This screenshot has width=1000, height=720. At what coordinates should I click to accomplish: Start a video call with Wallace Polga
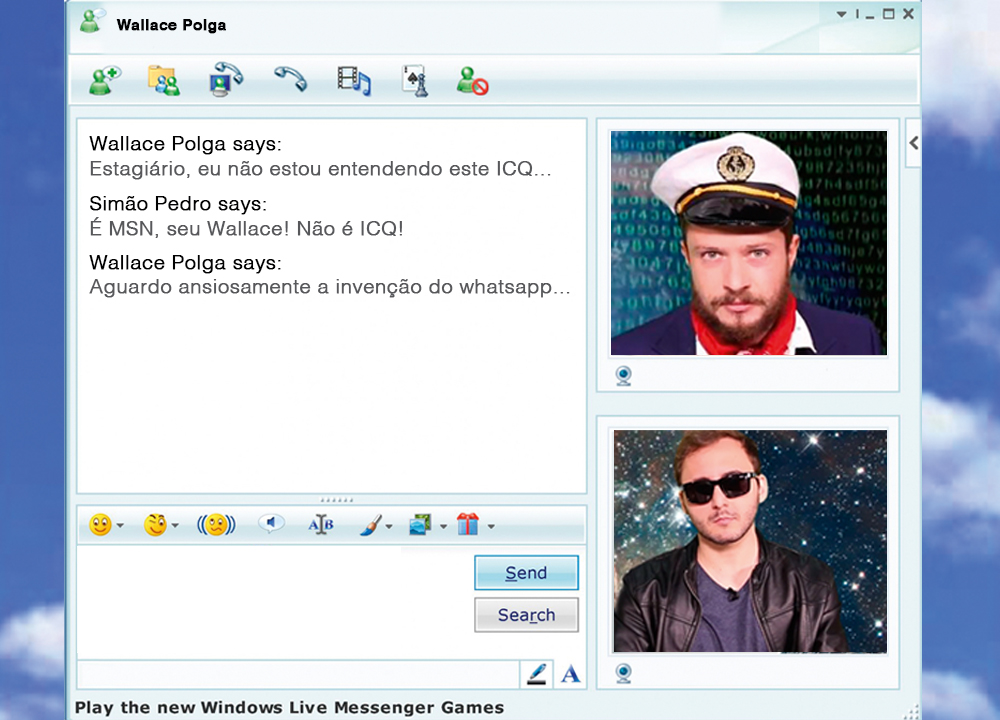tap(223, 80)
